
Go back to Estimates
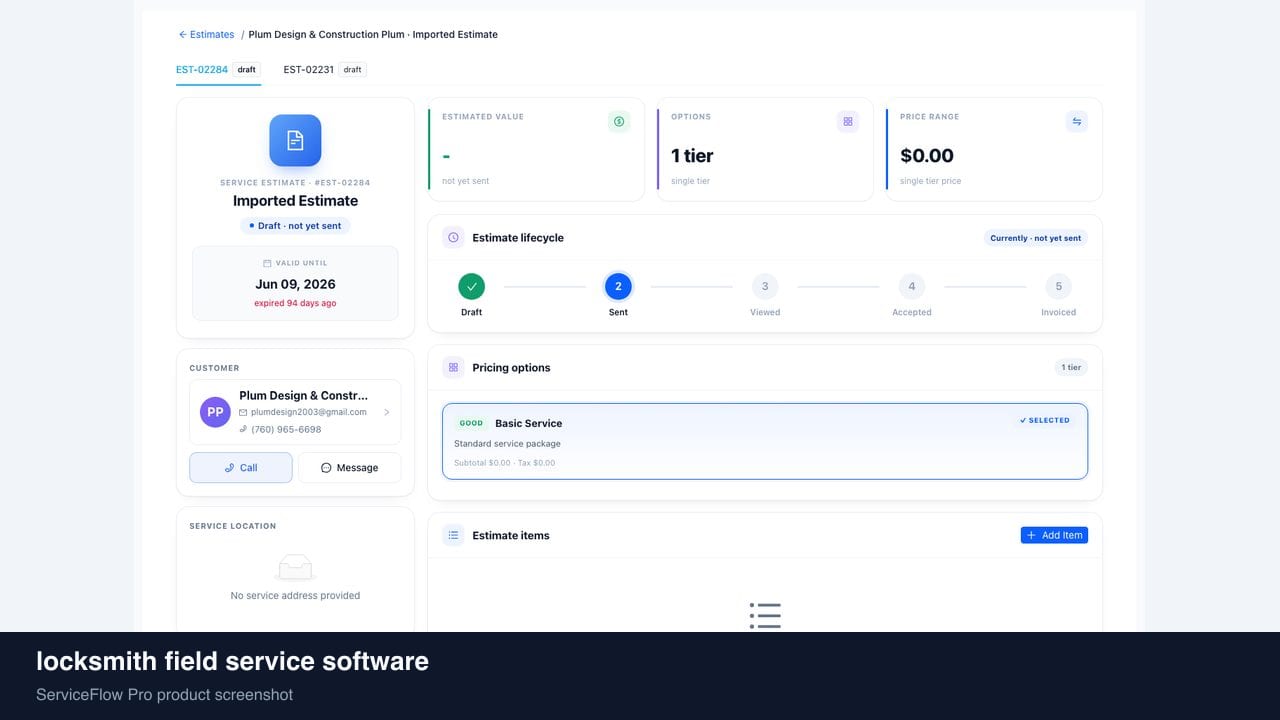(206, 34)
